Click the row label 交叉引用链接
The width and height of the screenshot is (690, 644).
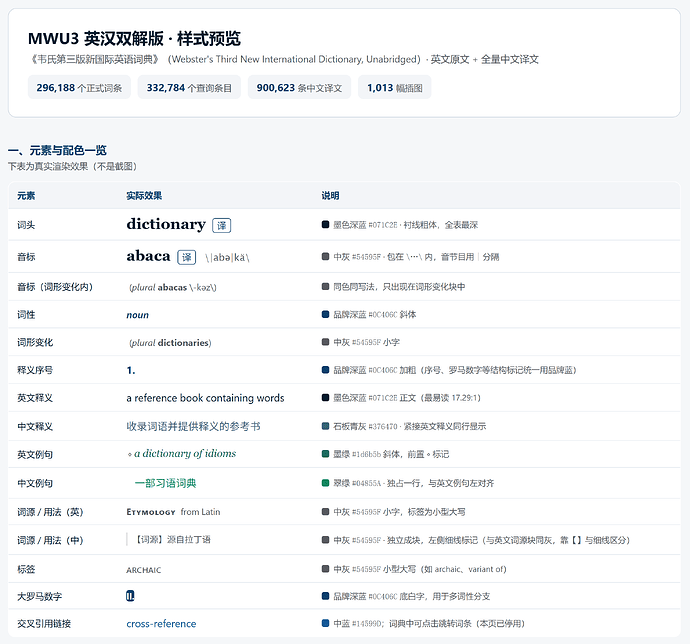click(44, 624)
